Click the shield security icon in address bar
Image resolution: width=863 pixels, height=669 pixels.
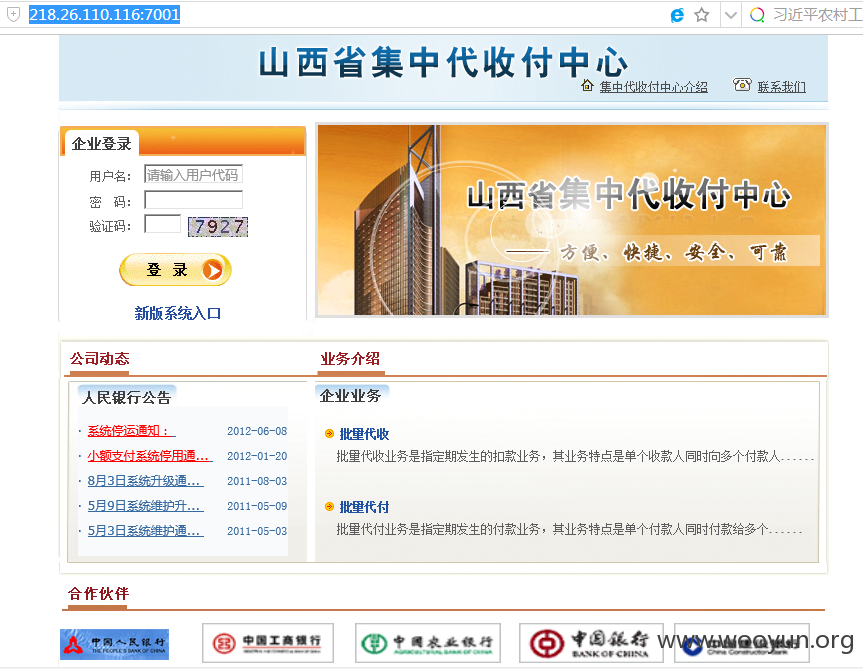(x=13, y=14)
